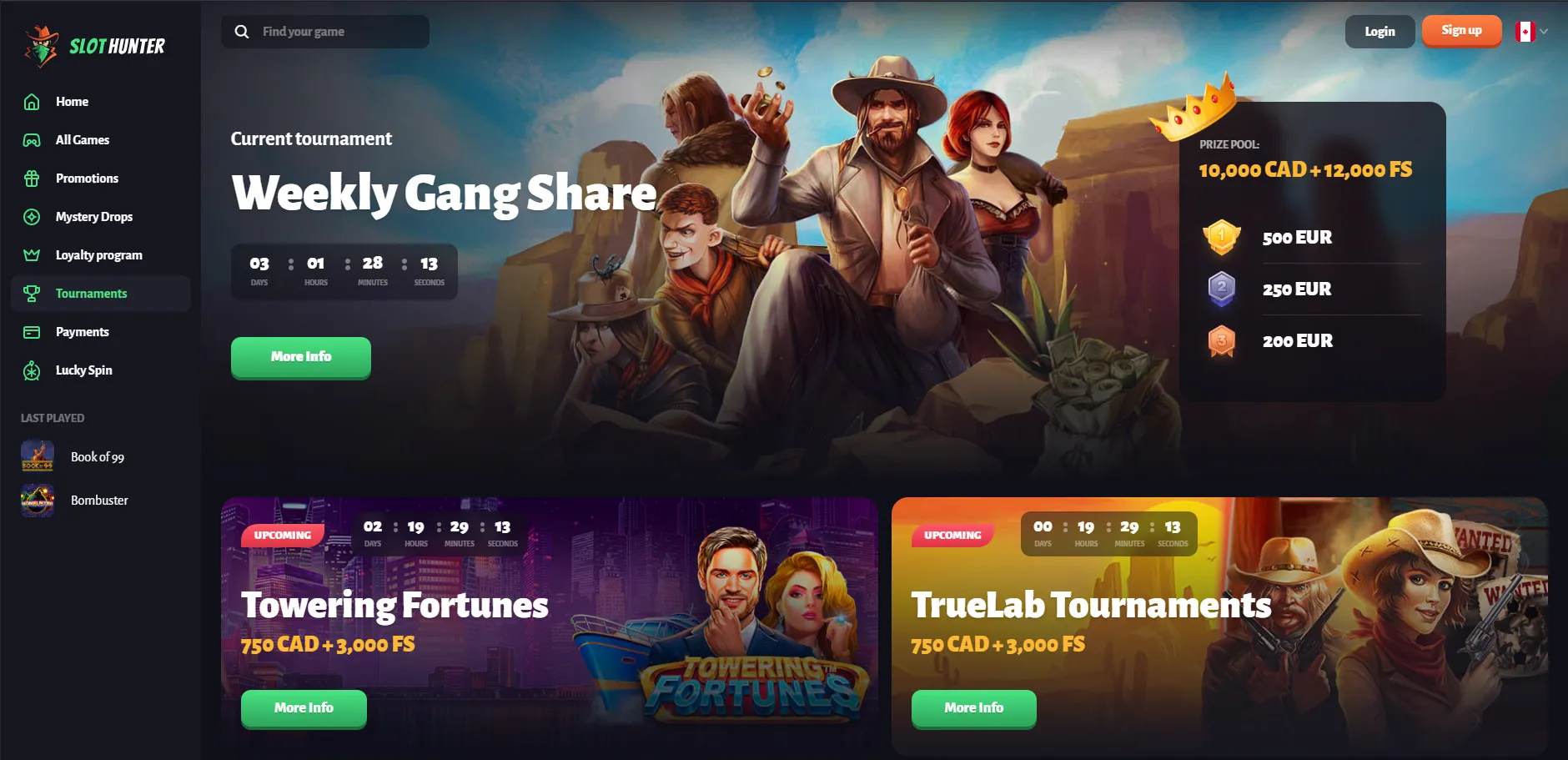Click the Home house icon in sidebar

click(x=32, y=102)
